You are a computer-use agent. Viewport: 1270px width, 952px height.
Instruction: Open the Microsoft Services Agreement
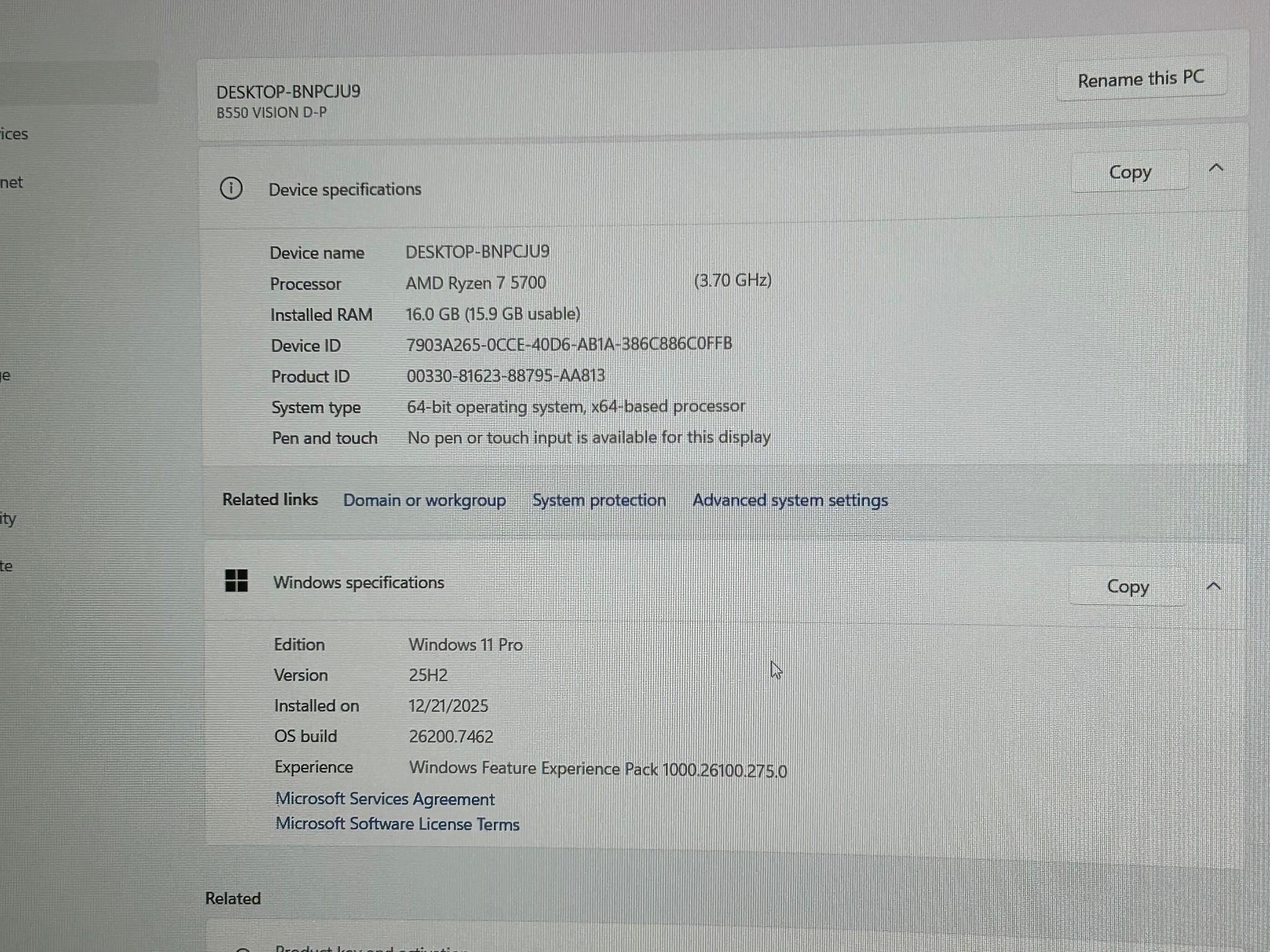[384, 799]
